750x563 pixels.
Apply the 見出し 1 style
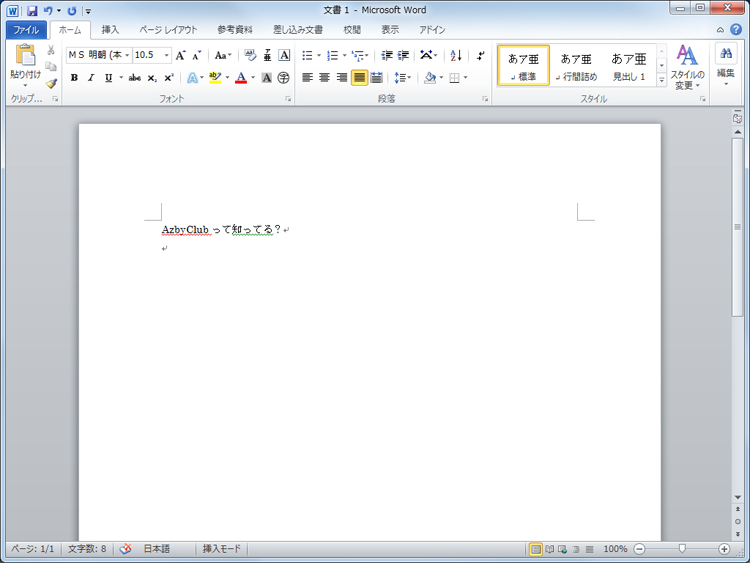click(x=629, y=66)
